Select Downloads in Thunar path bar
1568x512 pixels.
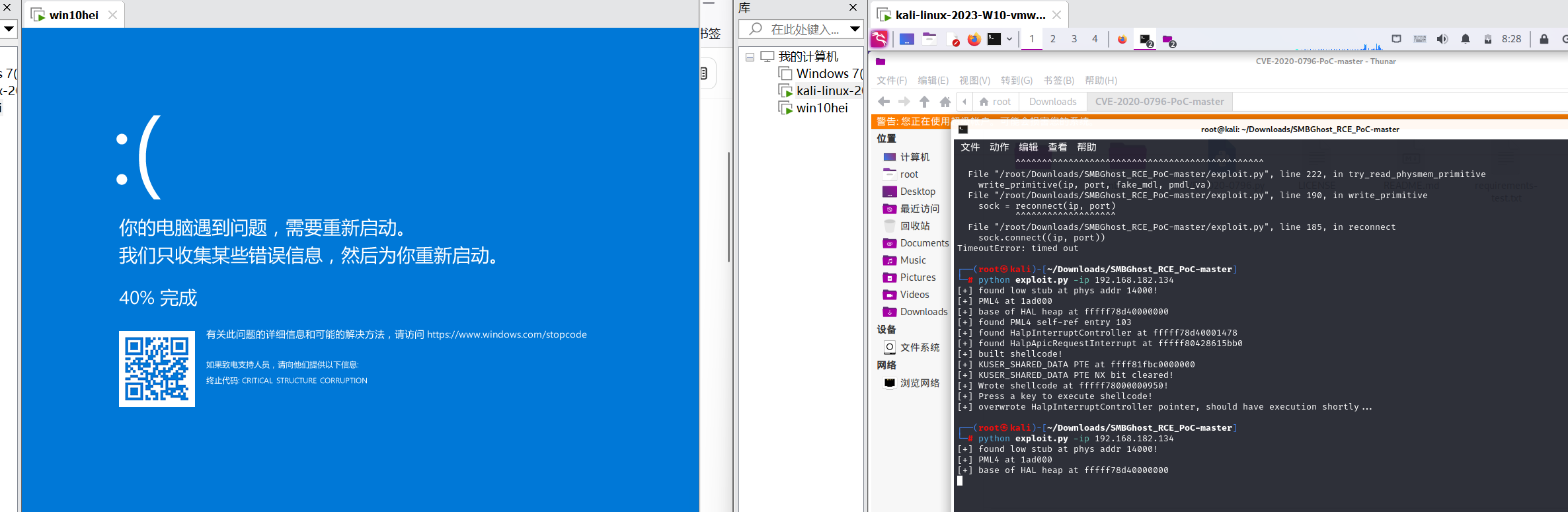tap(1052, 102)
